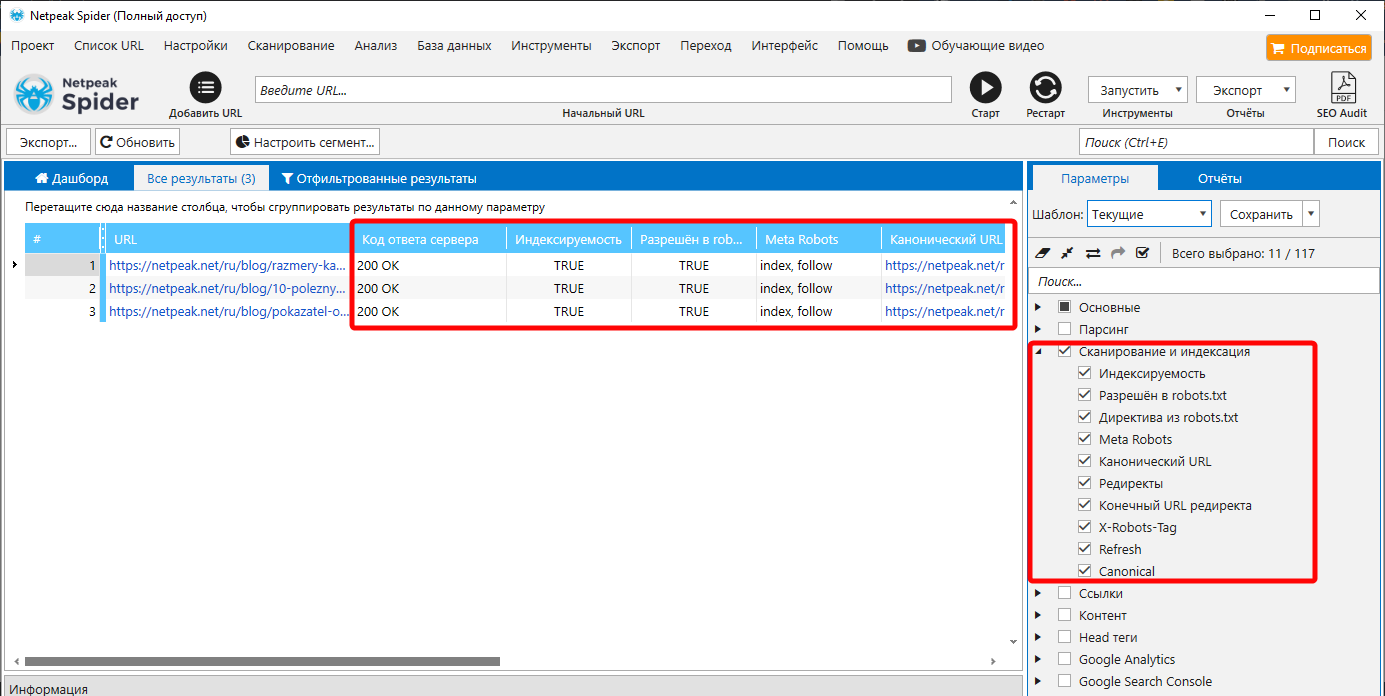Viewport: 1385px width, 696px height.
Task: Click the collapse-all arrows icon in parameters
Action: pos(1068,253)
